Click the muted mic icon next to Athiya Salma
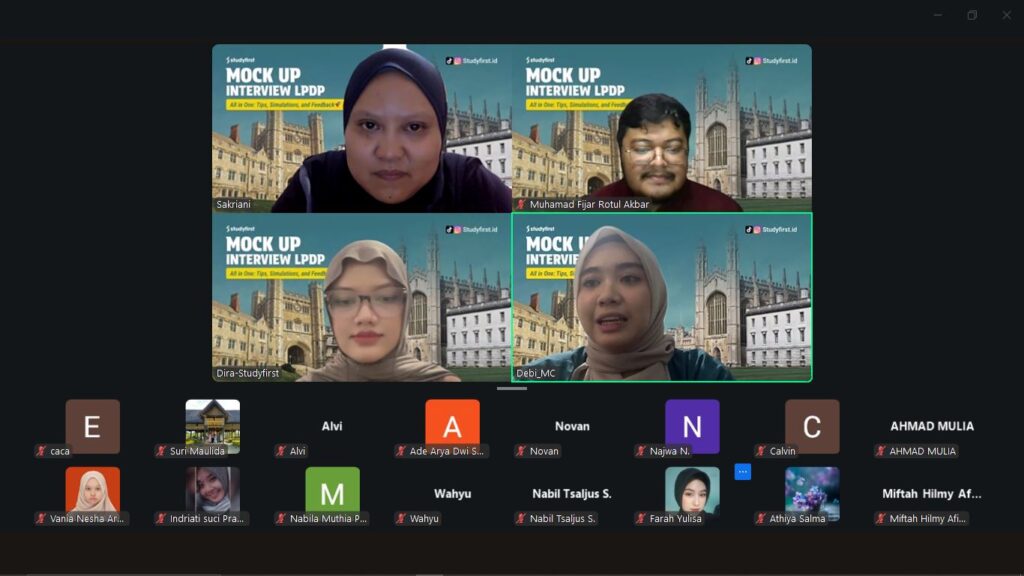 [x=761, y=519]
